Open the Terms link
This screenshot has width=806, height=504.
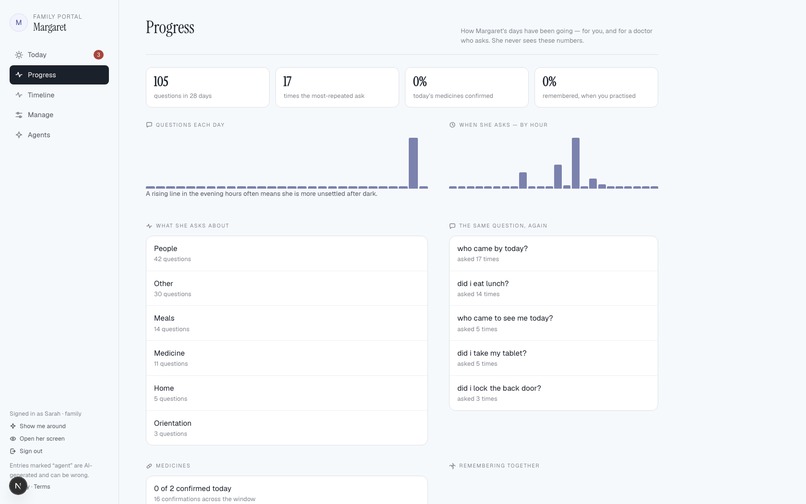click(x=42, y=487)
